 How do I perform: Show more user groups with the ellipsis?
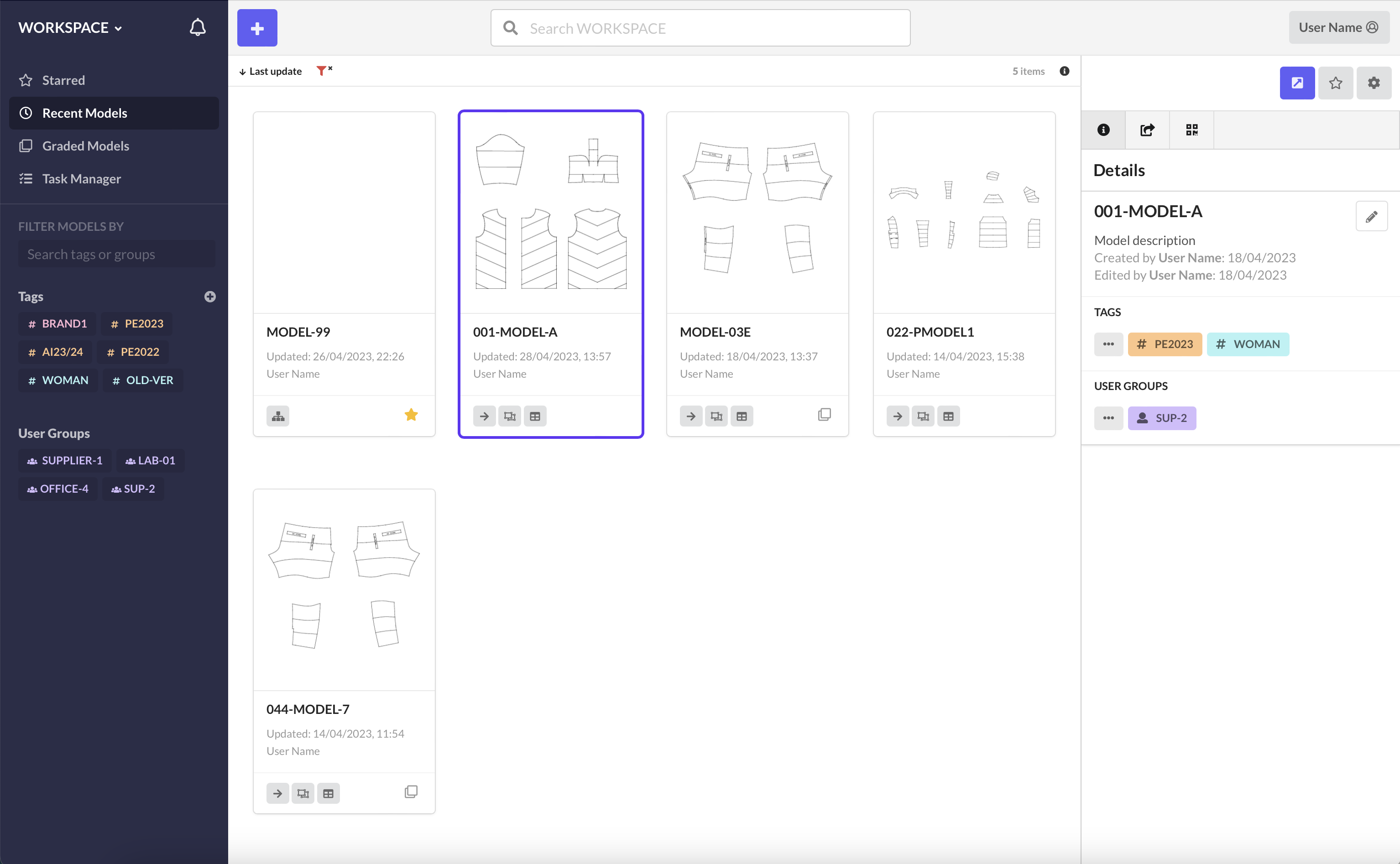point(1108,418)
